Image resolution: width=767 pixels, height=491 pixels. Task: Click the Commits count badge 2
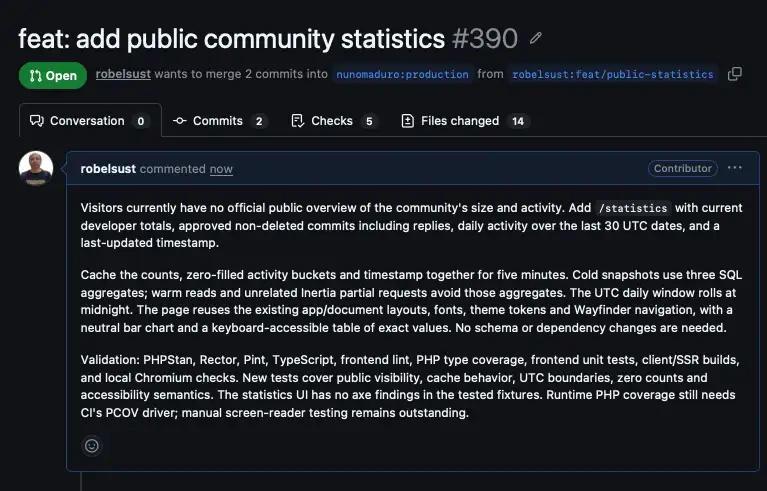(x=259, y=121)
